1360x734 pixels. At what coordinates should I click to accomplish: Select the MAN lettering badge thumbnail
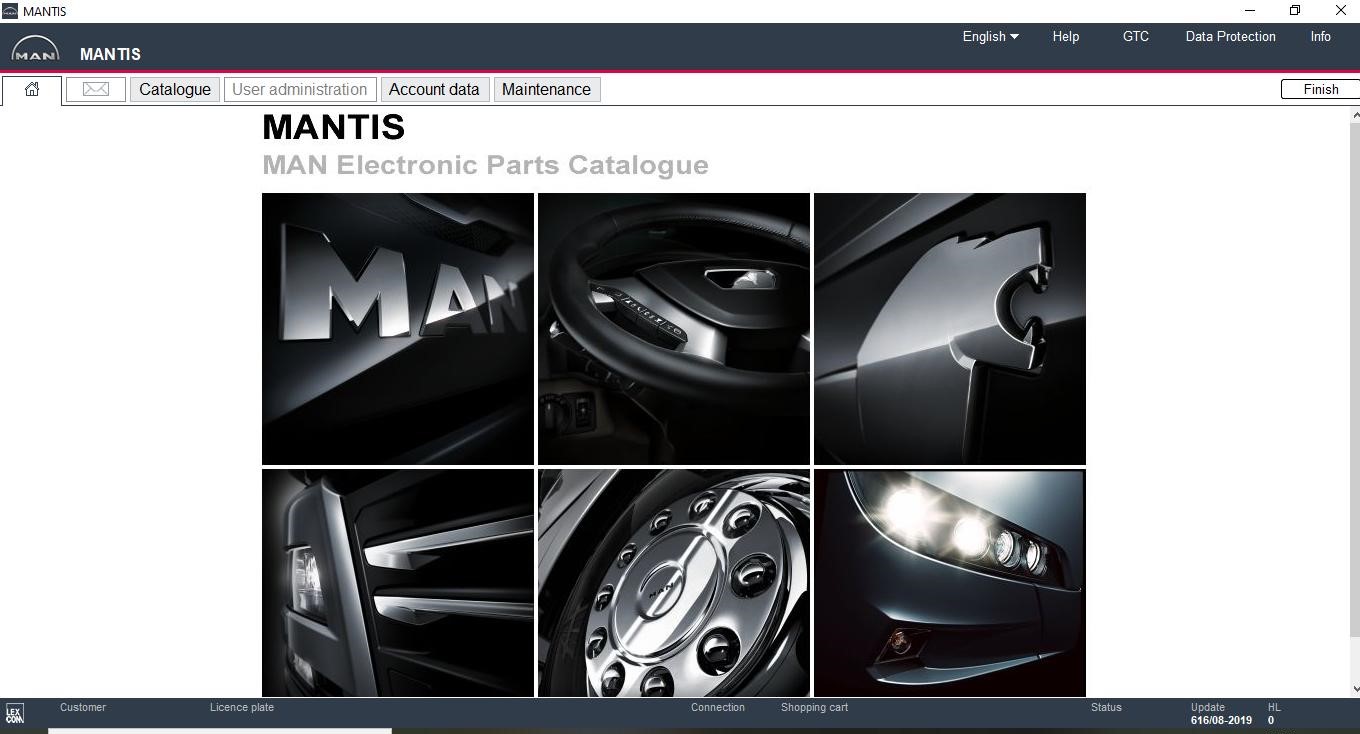398,329
